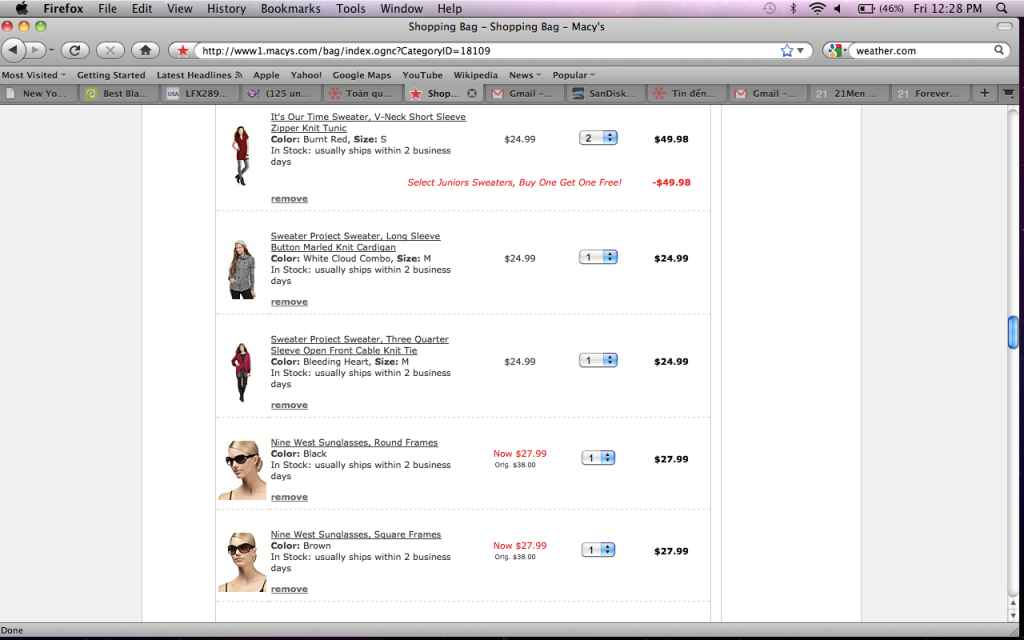1024x640 pixels.
Task: Click the Home toolbar icon
Action: tap(145, 50)
